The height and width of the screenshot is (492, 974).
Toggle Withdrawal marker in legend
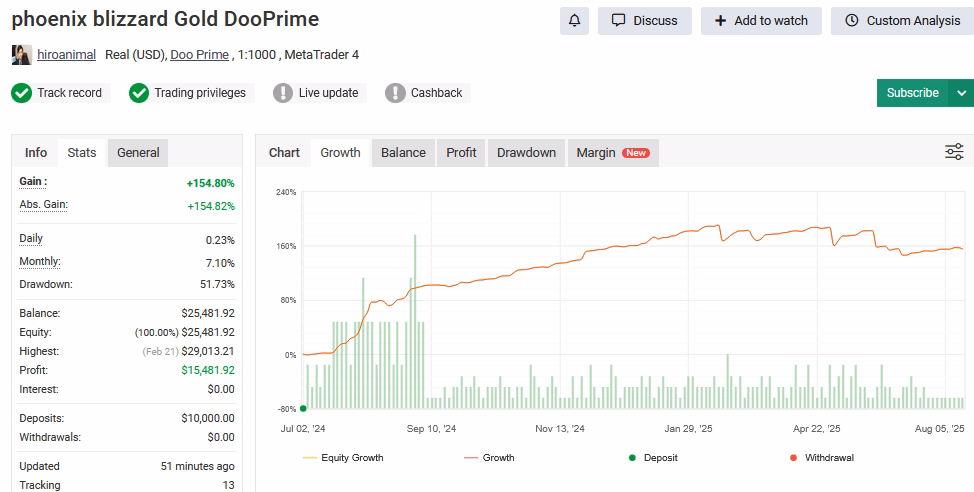pos(821,458)
